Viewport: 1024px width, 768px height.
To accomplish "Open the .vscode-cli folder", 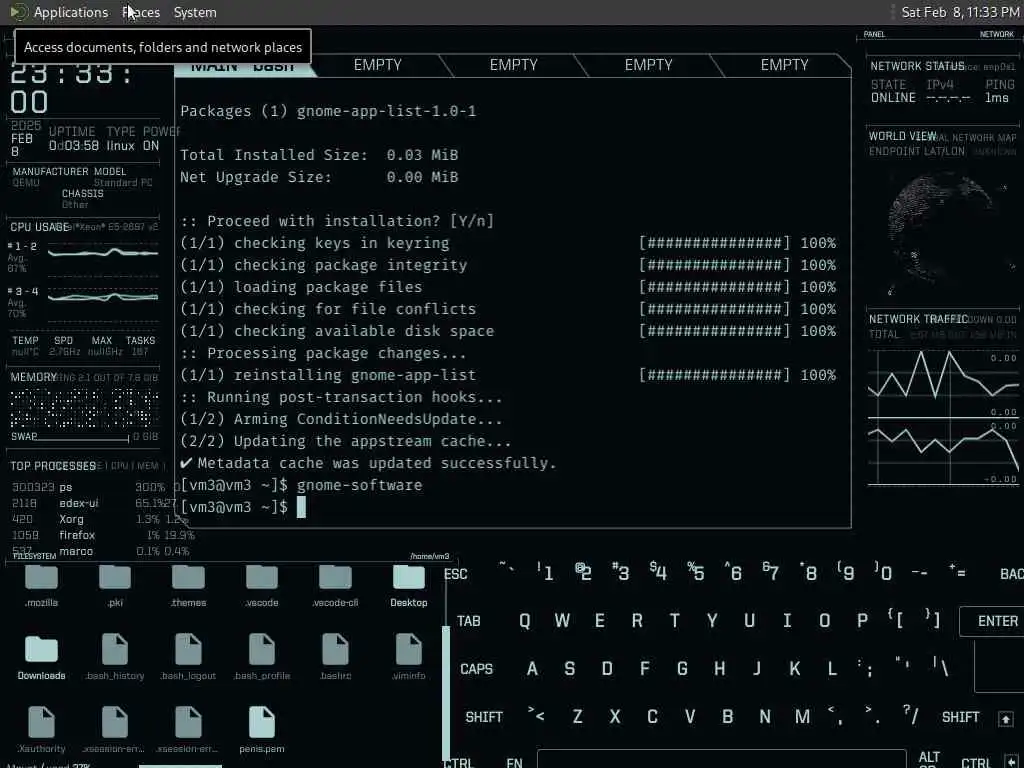I will pyautogui.click(x=335, y=586).
